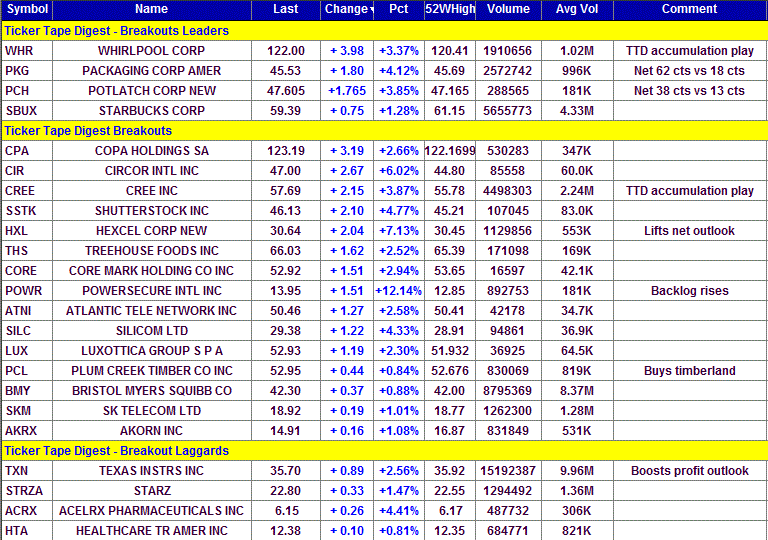
Task: Select the THS symbol cell
Action: [27, 251]
